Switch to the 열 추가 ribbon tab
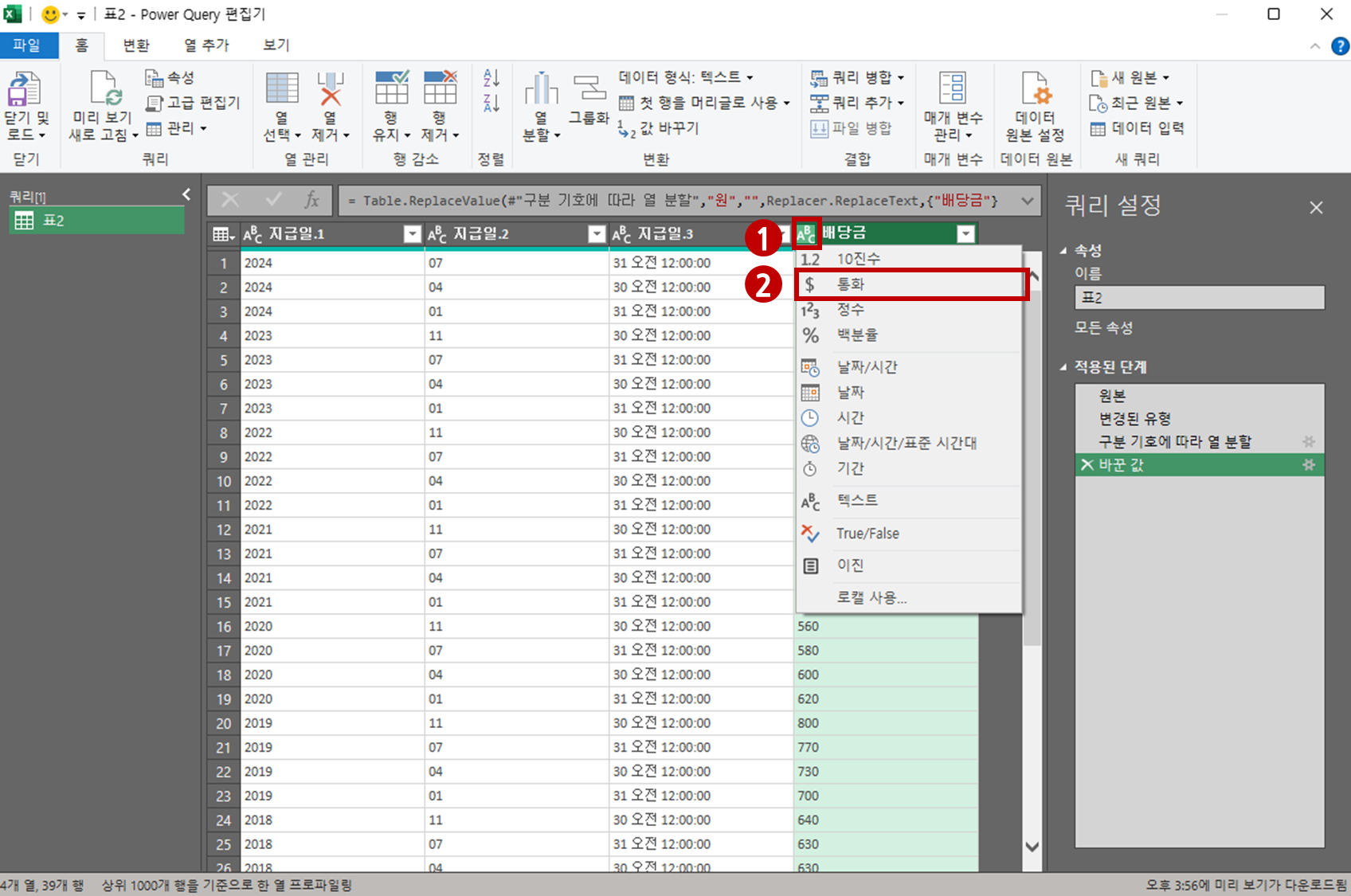The height and width of the screenshot is (896, 1351). [x=206, y=45]
